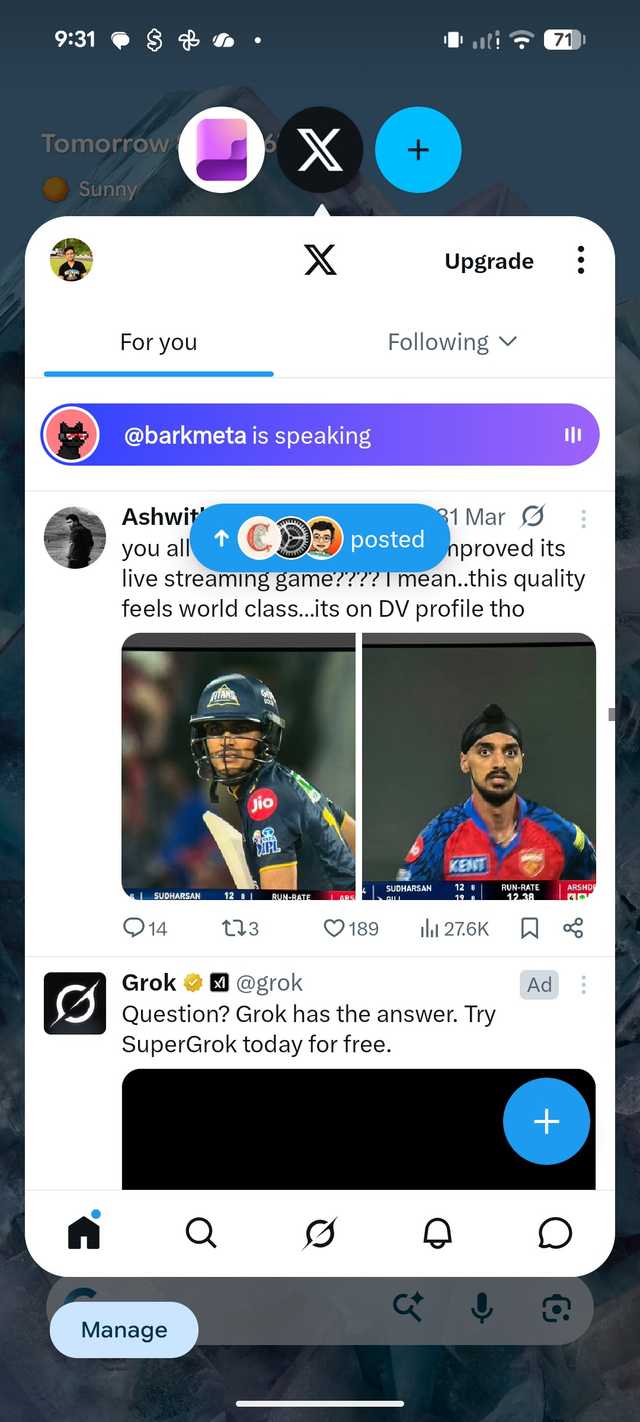Open the left batsman photo thumbnail
This screenshot has width=640, height=1422.
tap(238, 765)
